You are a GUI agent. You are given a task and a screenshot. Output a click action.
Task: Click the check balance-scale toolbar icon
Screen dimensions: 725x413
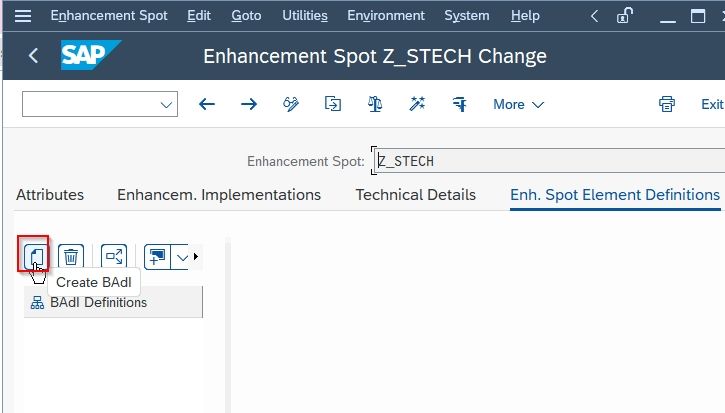pos(375,104)
